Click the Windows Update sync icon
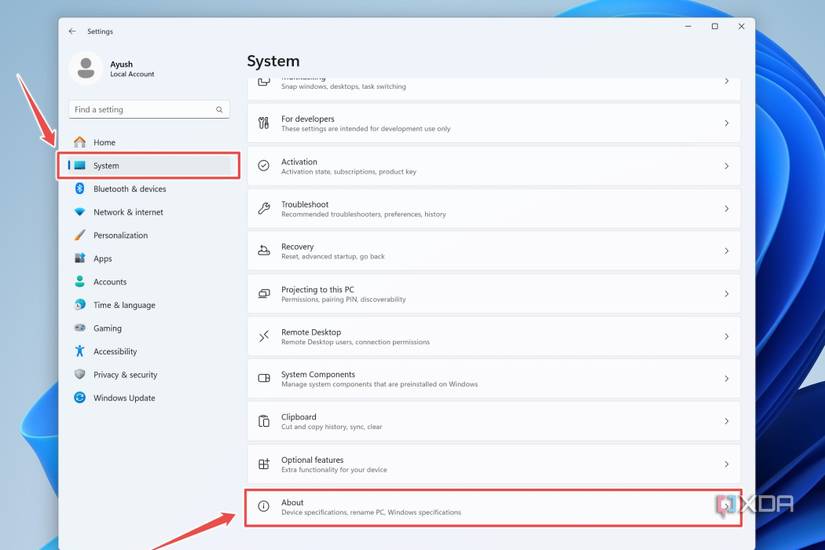Image resolution: width=825 pixels, height=550 pixels. click(x=80, y=397)
